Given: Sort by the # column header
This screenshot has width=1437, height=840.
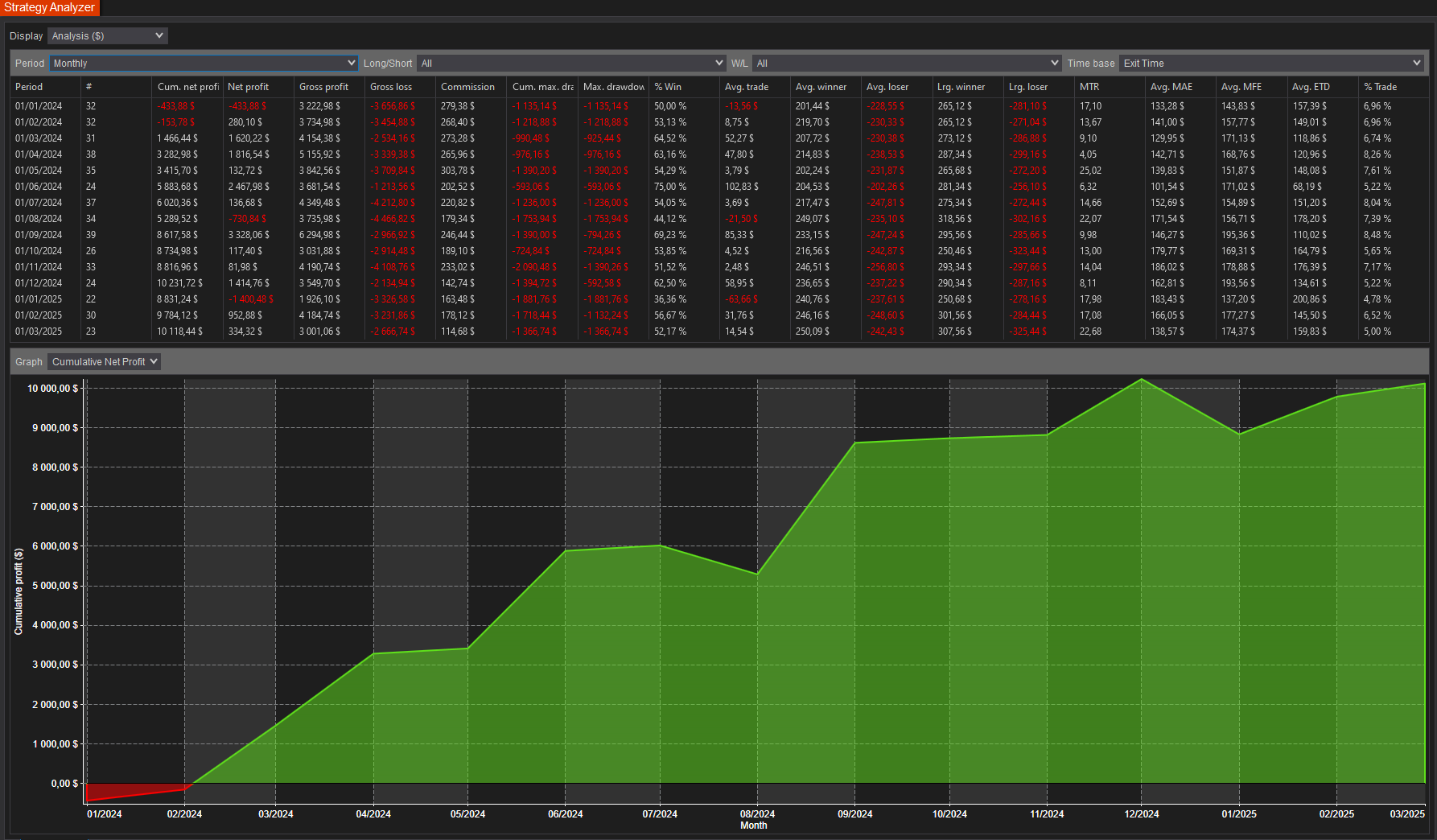Looking at the screenshot, I should click(x=116, y=87).
